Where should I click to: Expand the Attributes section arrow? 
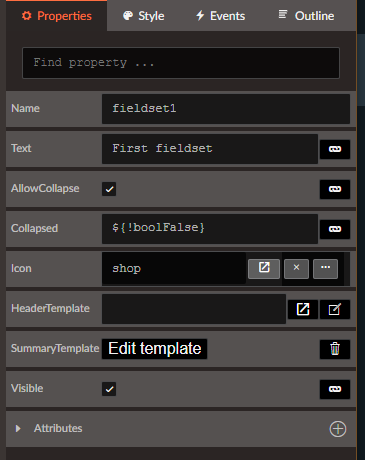(x=18, y=428)
